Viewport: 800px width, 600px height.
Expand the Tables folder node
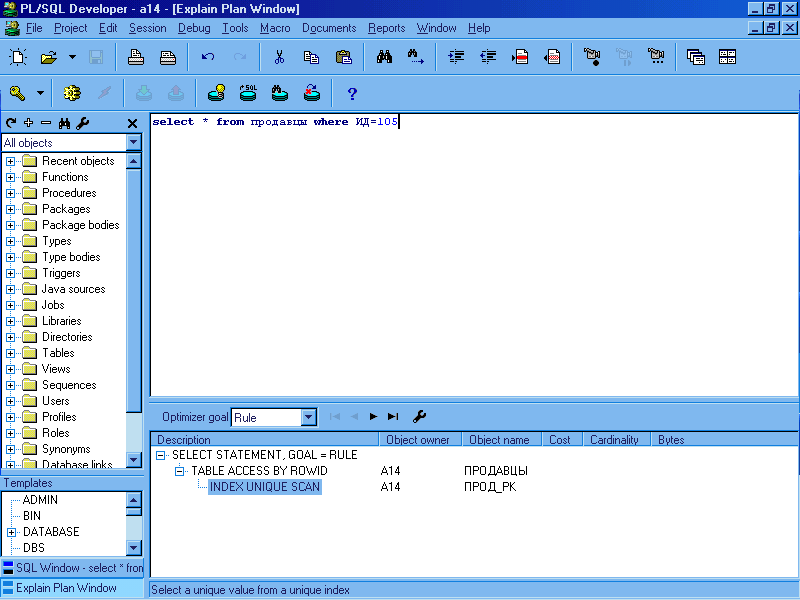[x=10, y=353]
